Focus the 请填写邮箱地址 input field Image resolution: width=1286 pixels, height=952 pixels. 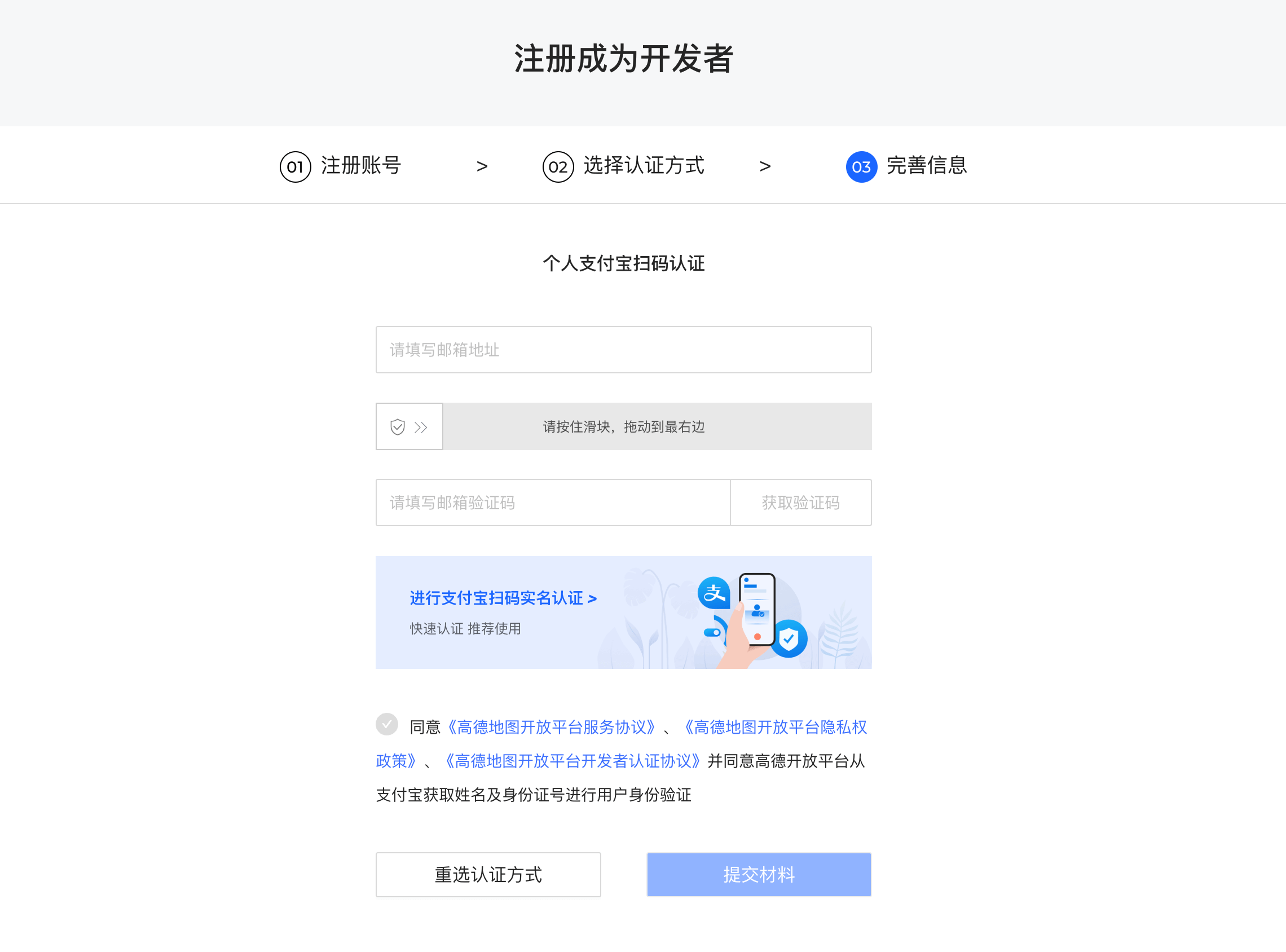pos(623,350)
